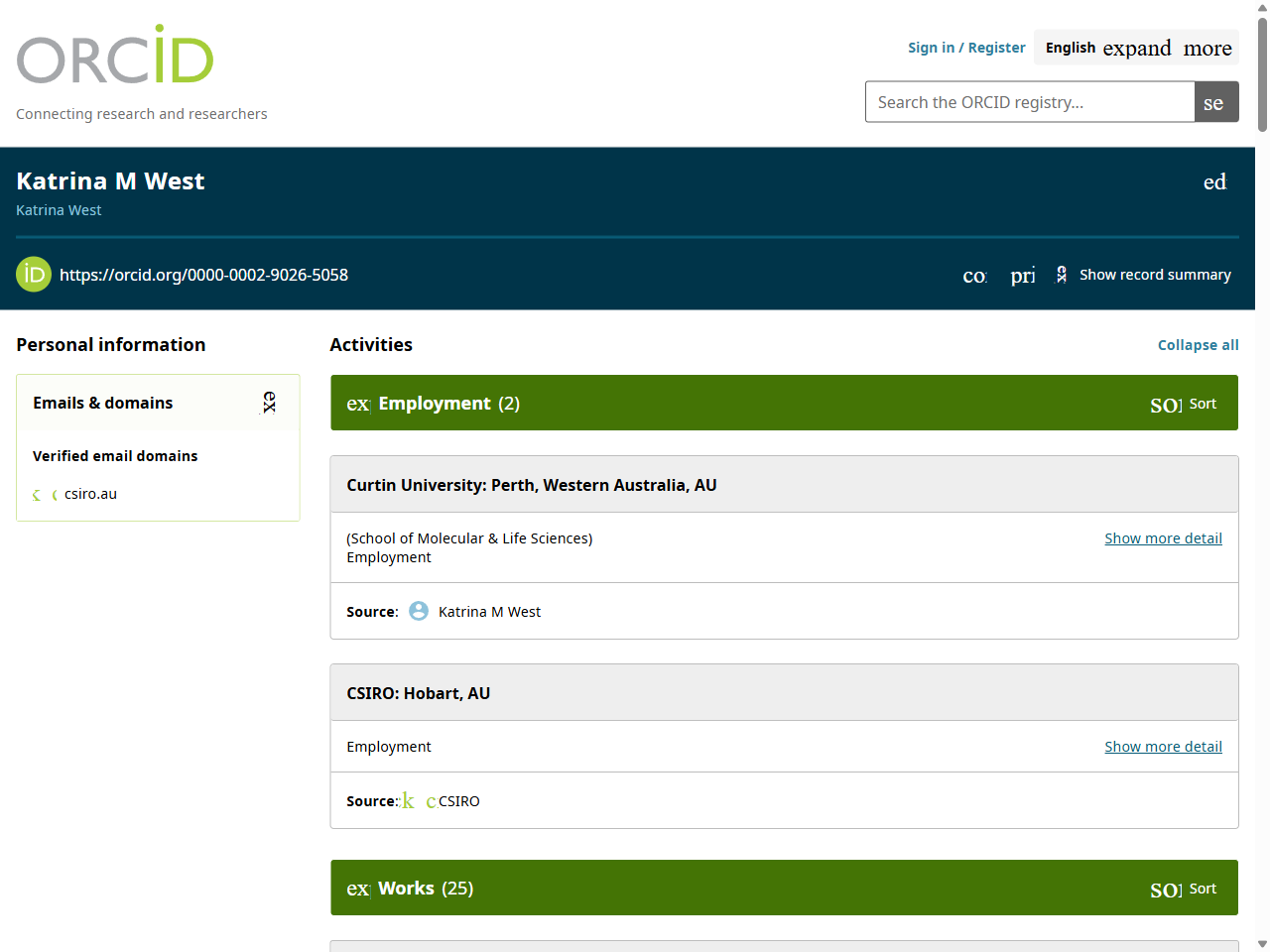
Task: Focus the Search the ORCID registry field
Action: click(1030, 102)
